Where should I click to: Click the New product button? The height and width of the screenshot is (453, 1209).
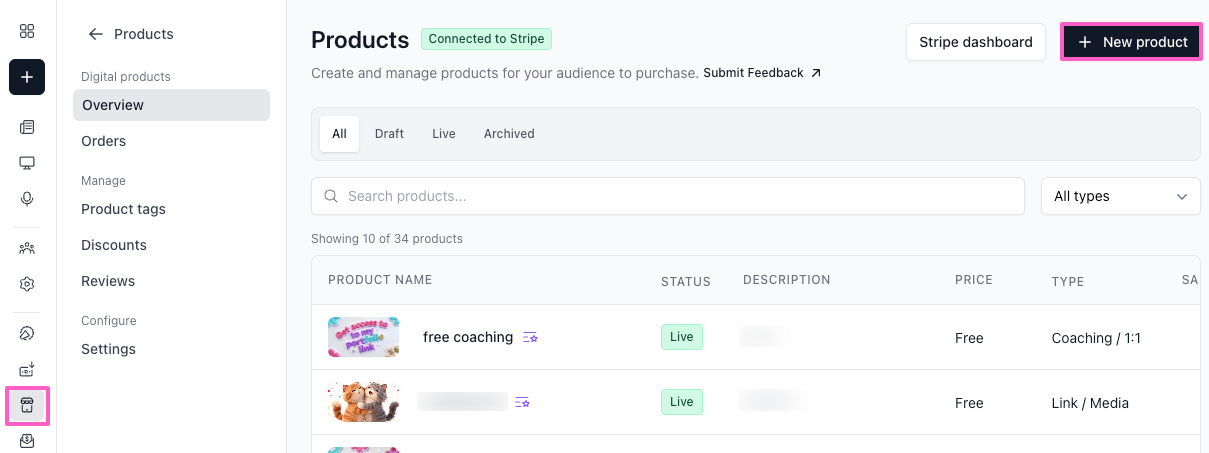click(1131, 42)
